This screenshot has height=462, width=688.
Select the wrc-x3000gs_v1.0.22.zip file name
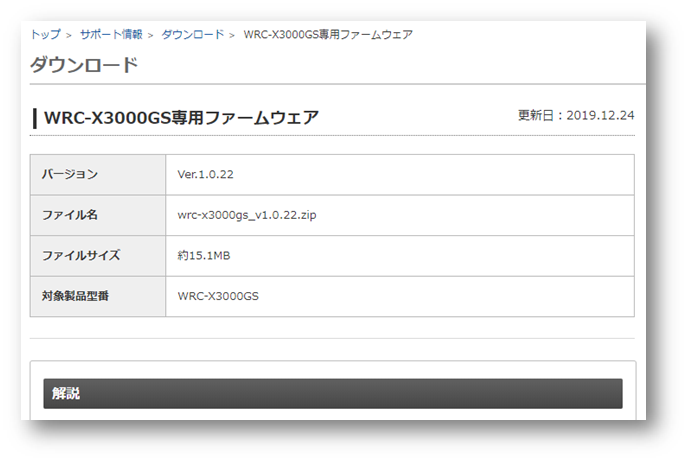pyautogui.click(x=247, y=215)
